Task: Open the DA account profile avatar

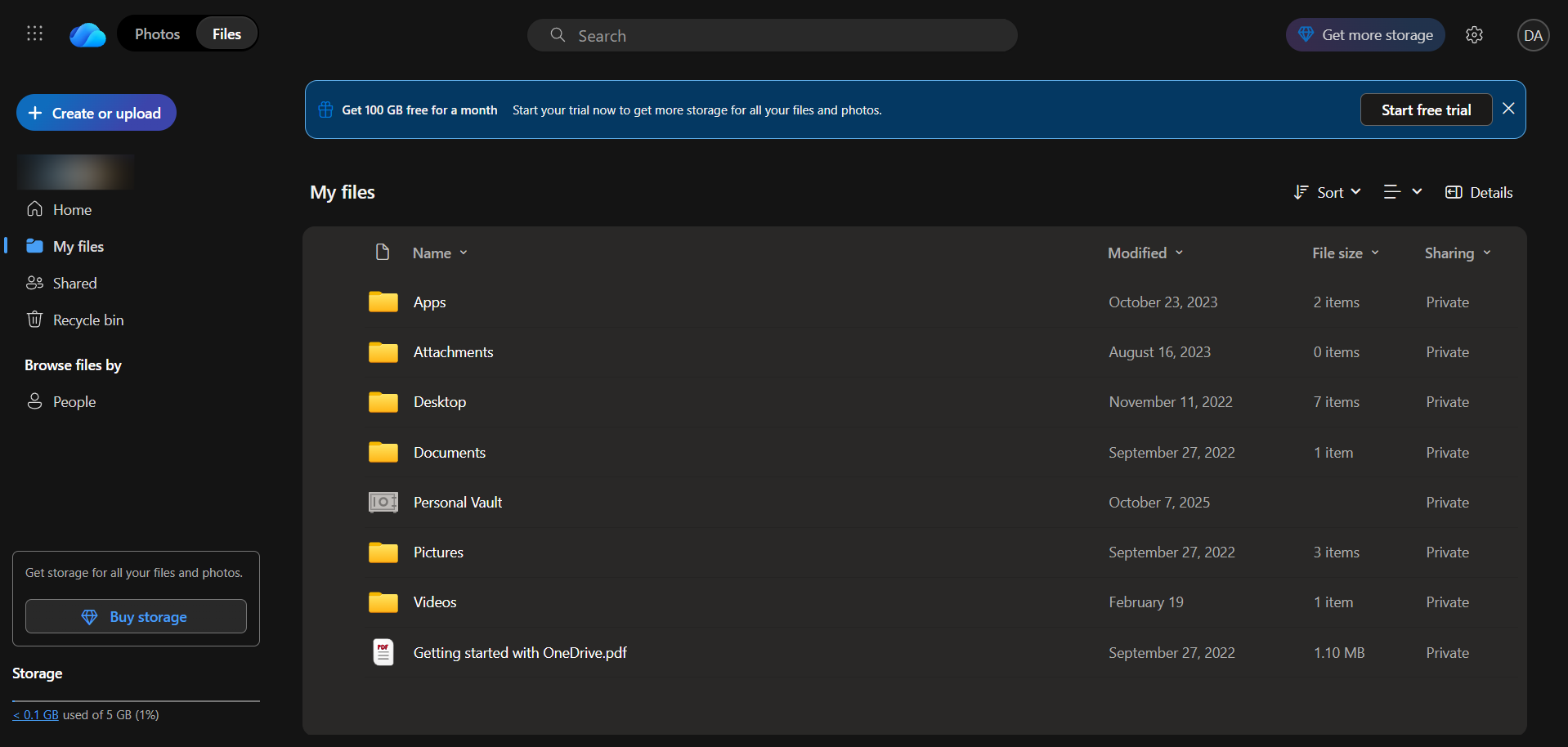Action: tap(1533, 35)
